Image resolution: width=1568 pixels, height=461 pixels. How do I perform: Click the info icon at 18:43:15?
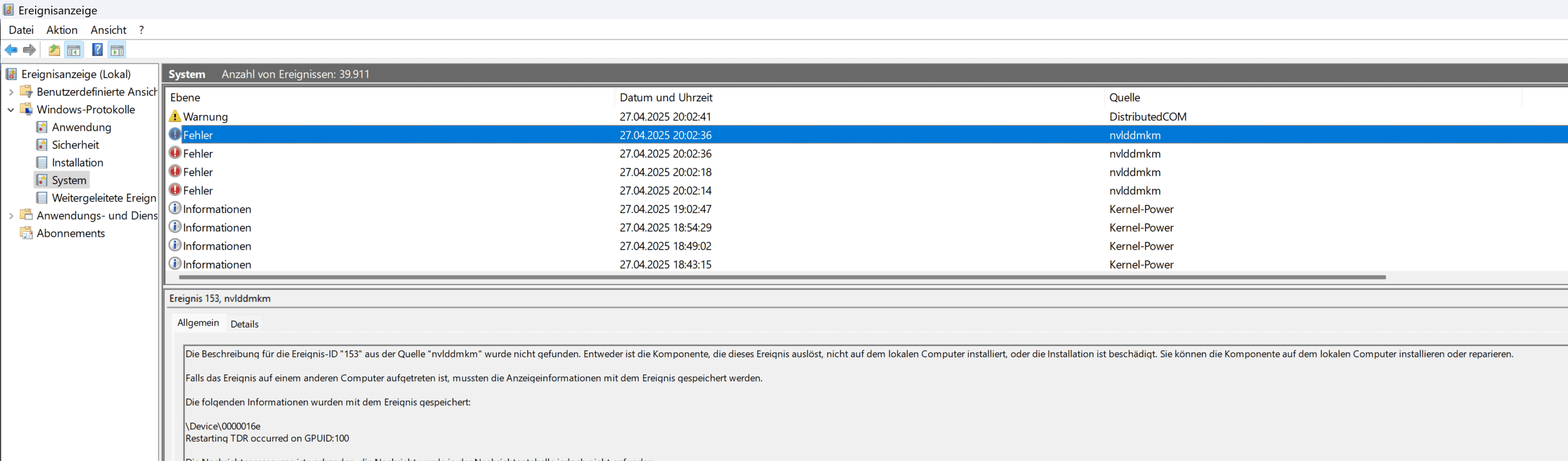pyautogui.click(x=175, y=264)
